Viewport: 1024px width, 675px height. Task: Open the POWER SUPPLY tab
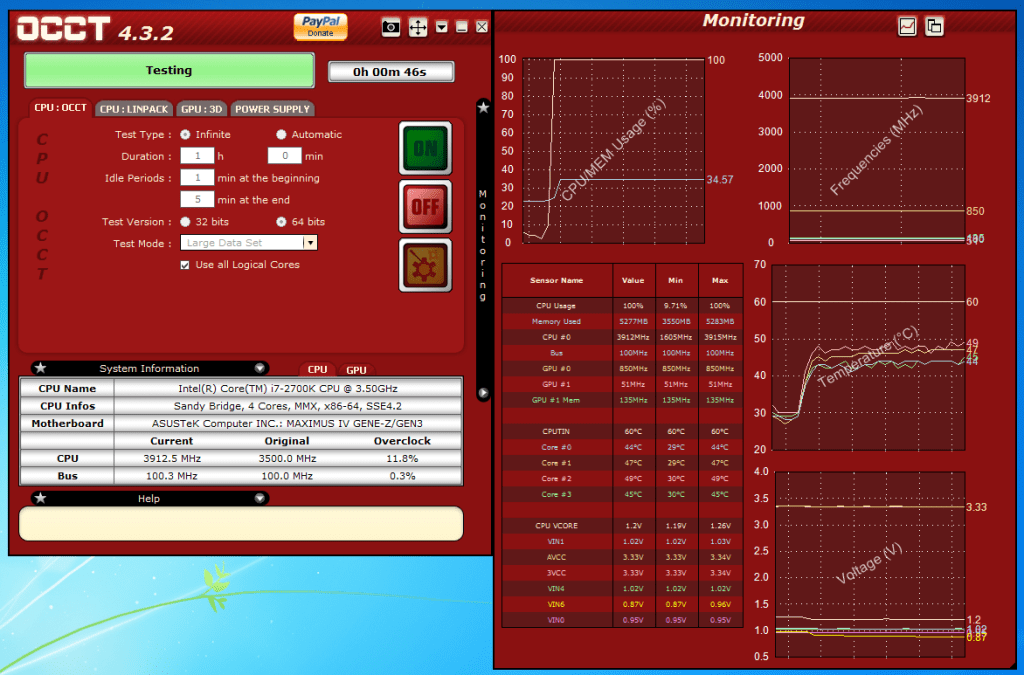(273, 109)
